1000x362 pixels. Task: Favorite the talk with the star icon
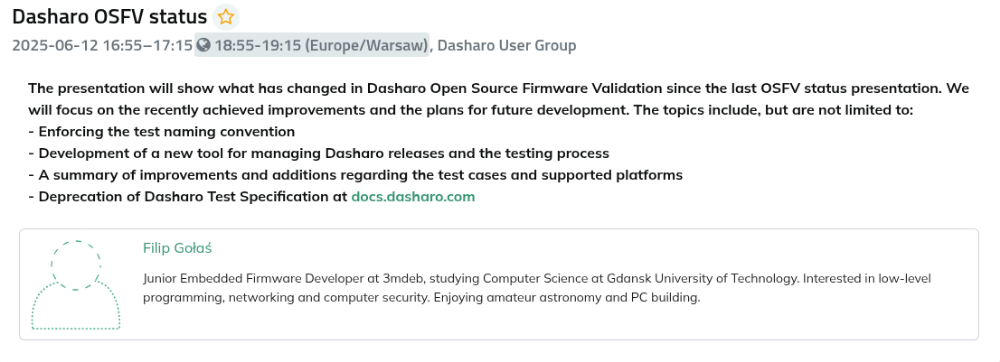coord(225,17)
